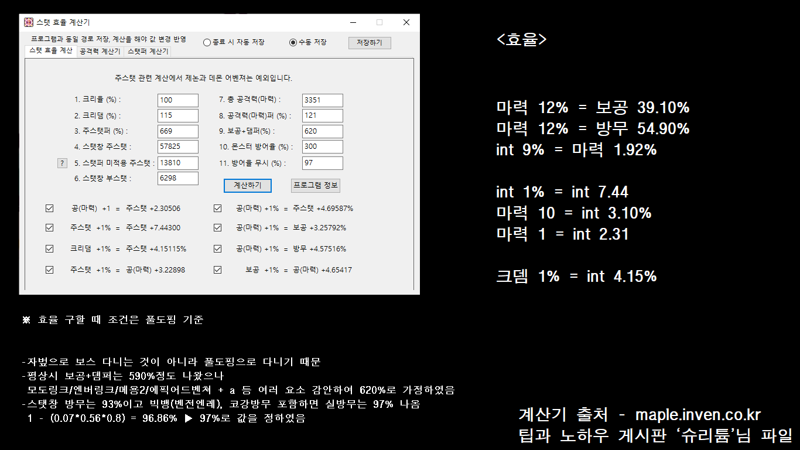Click the '크리뎀 (%)' input field with 115
This screenshot has height=450, width=800.
(178, 116)
